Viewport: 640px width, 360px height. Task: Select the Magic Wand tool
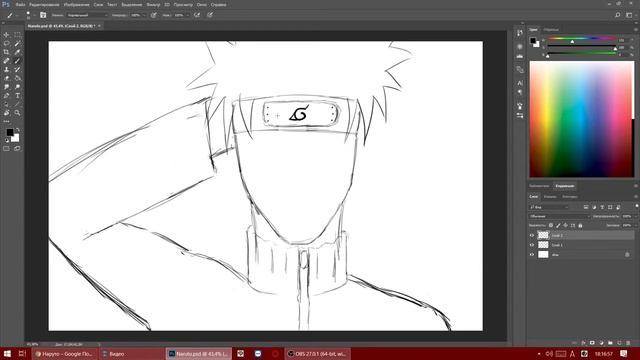tap(18, 43)
